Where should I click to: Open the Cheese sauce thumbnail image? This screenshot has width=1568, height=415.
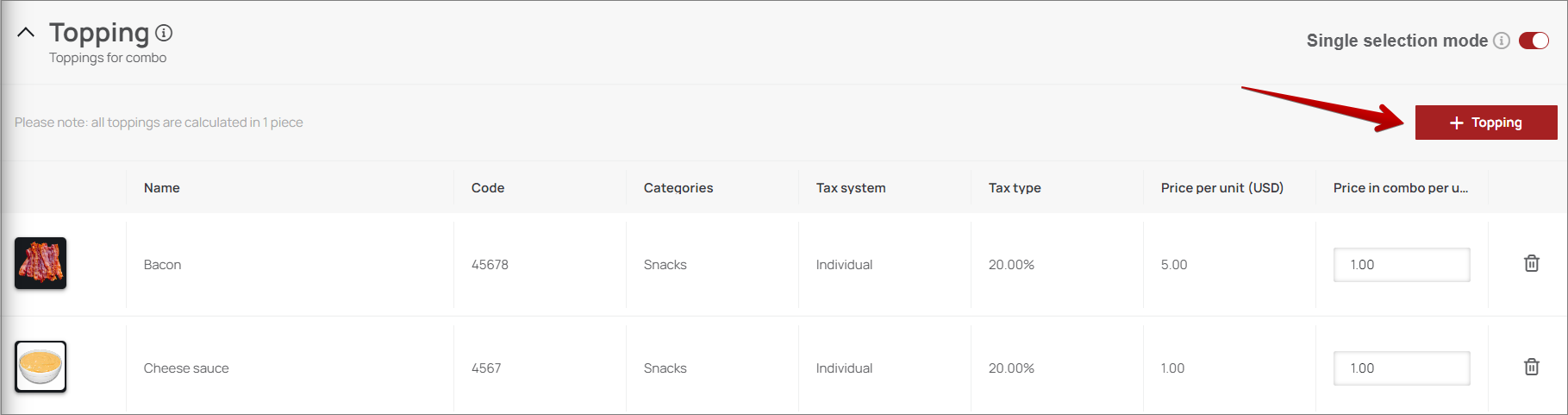[x=41, y=367]
